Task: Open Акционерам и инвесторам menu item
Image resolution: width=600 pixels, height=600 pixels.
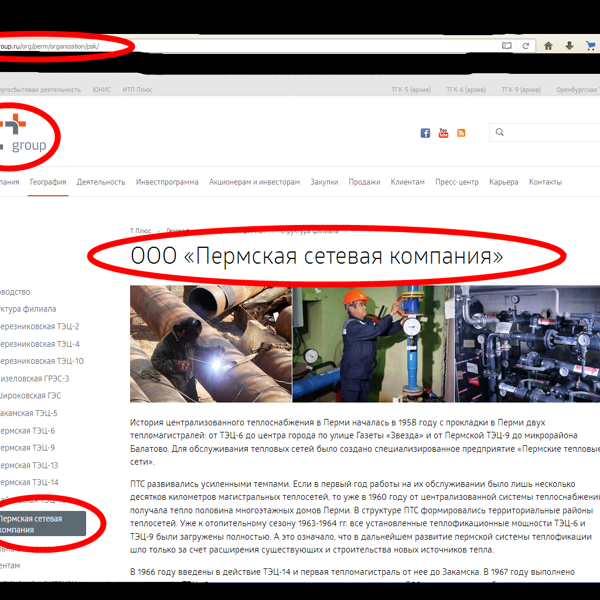Action: [x=254, y=182]
